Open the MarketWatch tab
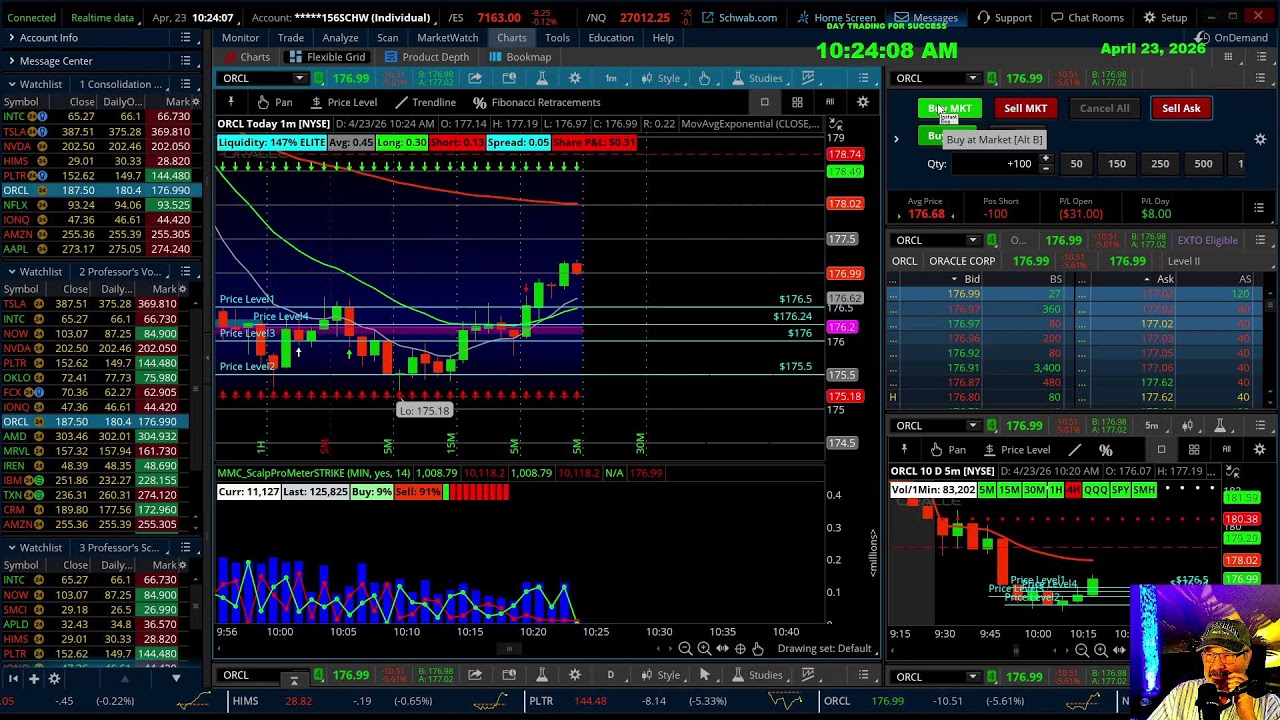This screenshot has height=720, width=1280. (x=448, y=38)
